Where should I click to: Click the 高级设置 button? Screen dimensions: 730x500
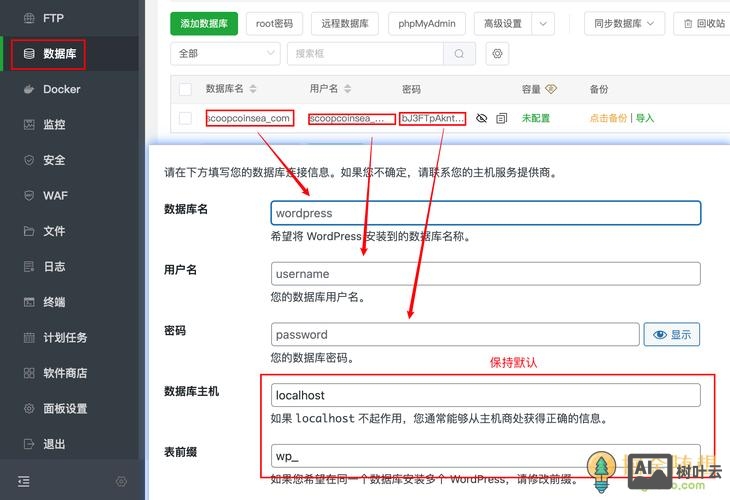(x=503, y=24)
